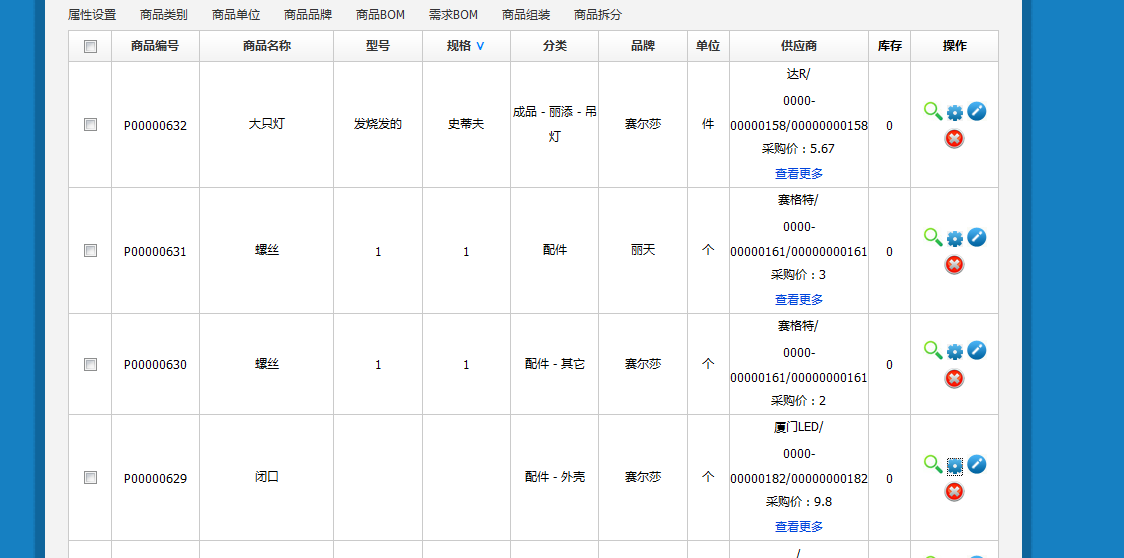
Task: Open gear settings icon for P00000630 row
Action: [x=955, y=351]
